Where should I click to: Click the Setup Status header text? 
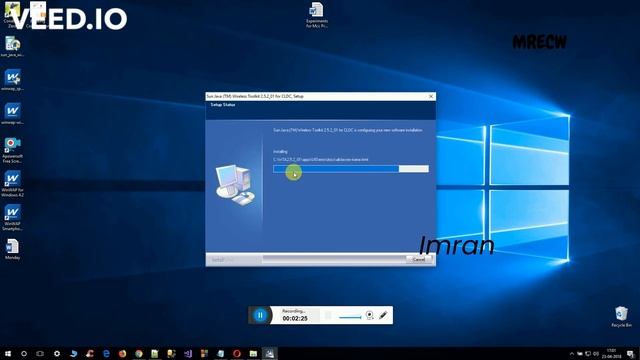(223, 105)
